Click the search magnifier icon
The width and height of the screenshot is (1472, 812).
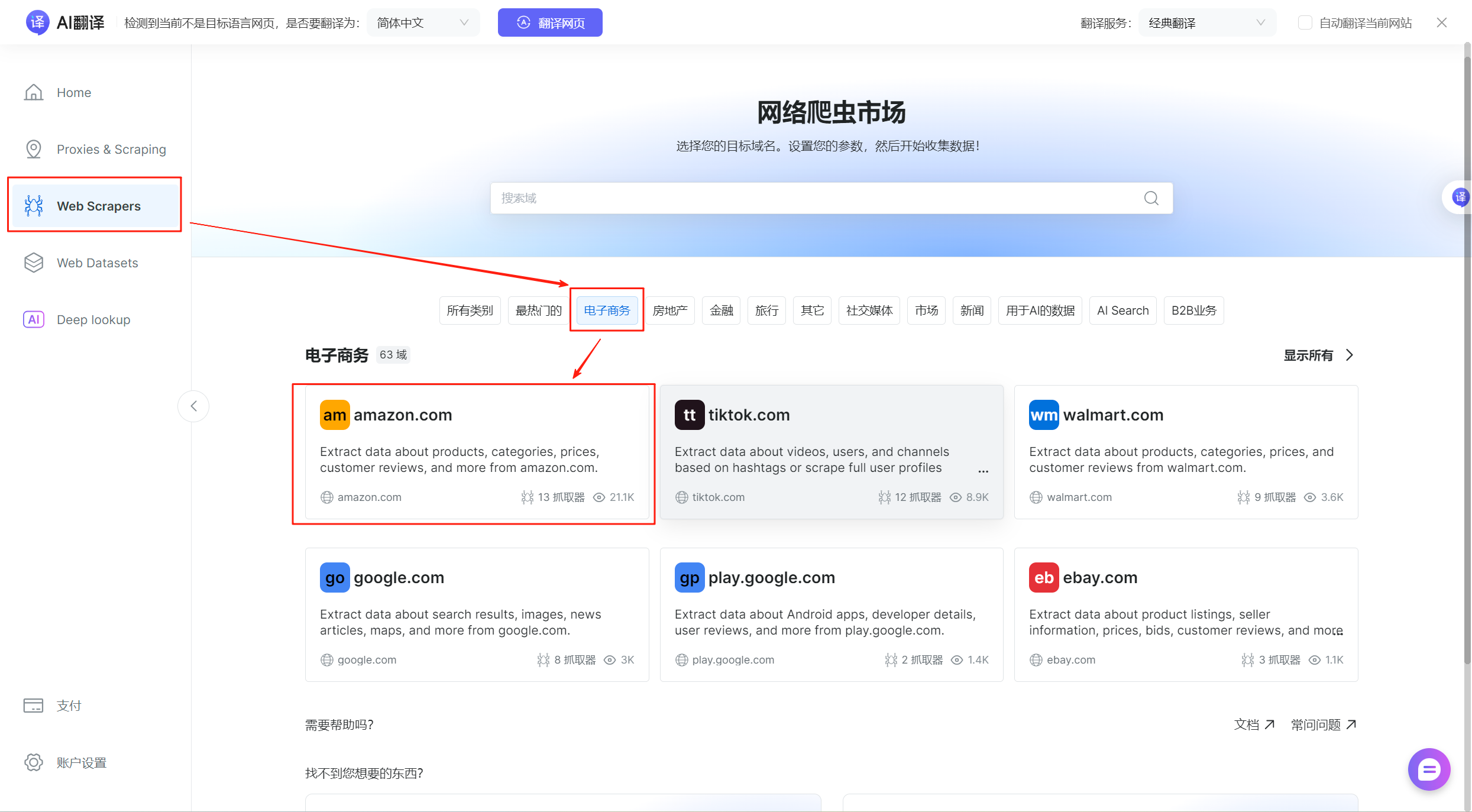coord(1151,198)
